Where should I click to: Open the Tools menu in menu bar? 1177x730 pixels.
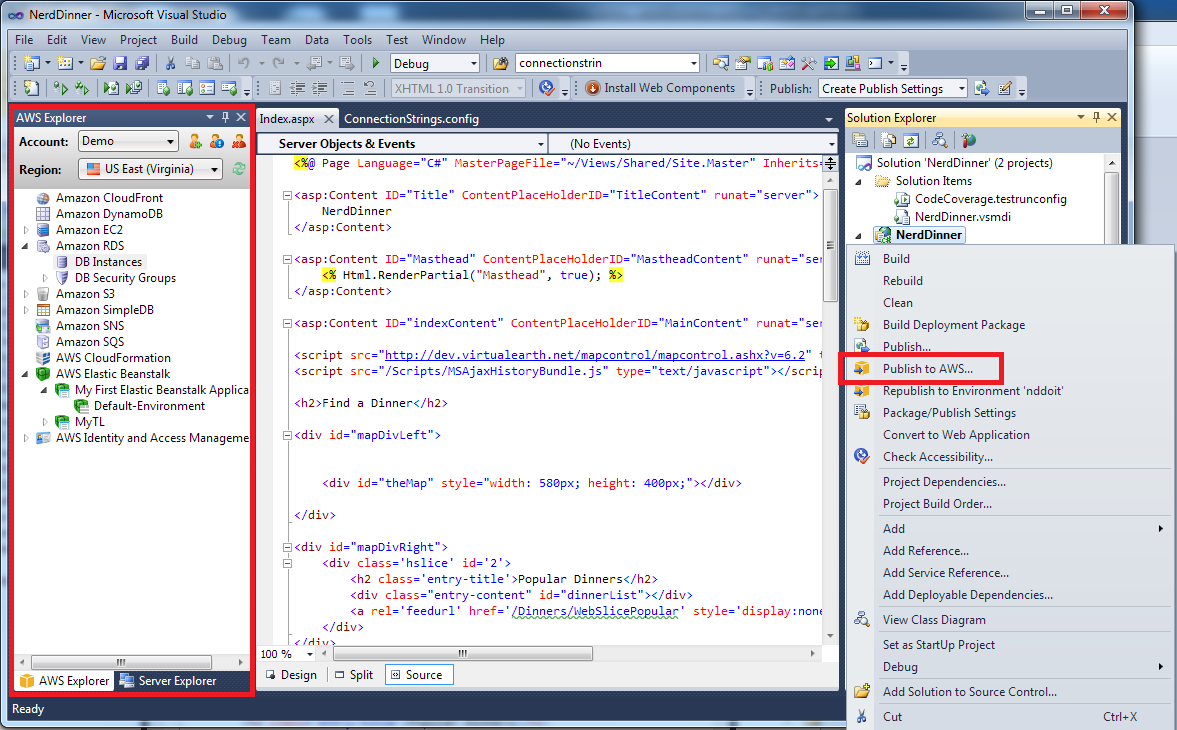(357, 40)
